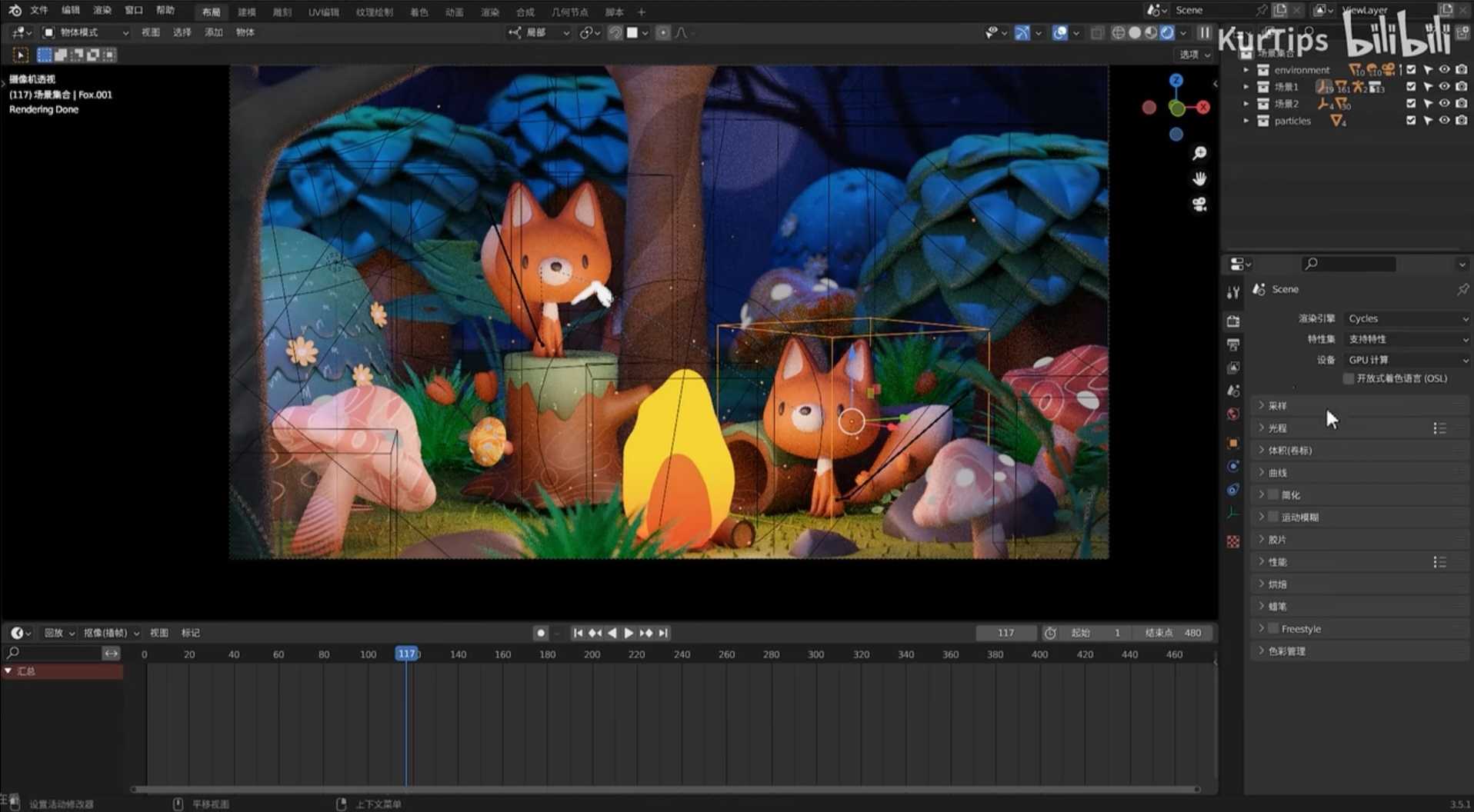Toggle viewport overlays display
This screenshot has height=812, width=1474.
coord(1059,32)
